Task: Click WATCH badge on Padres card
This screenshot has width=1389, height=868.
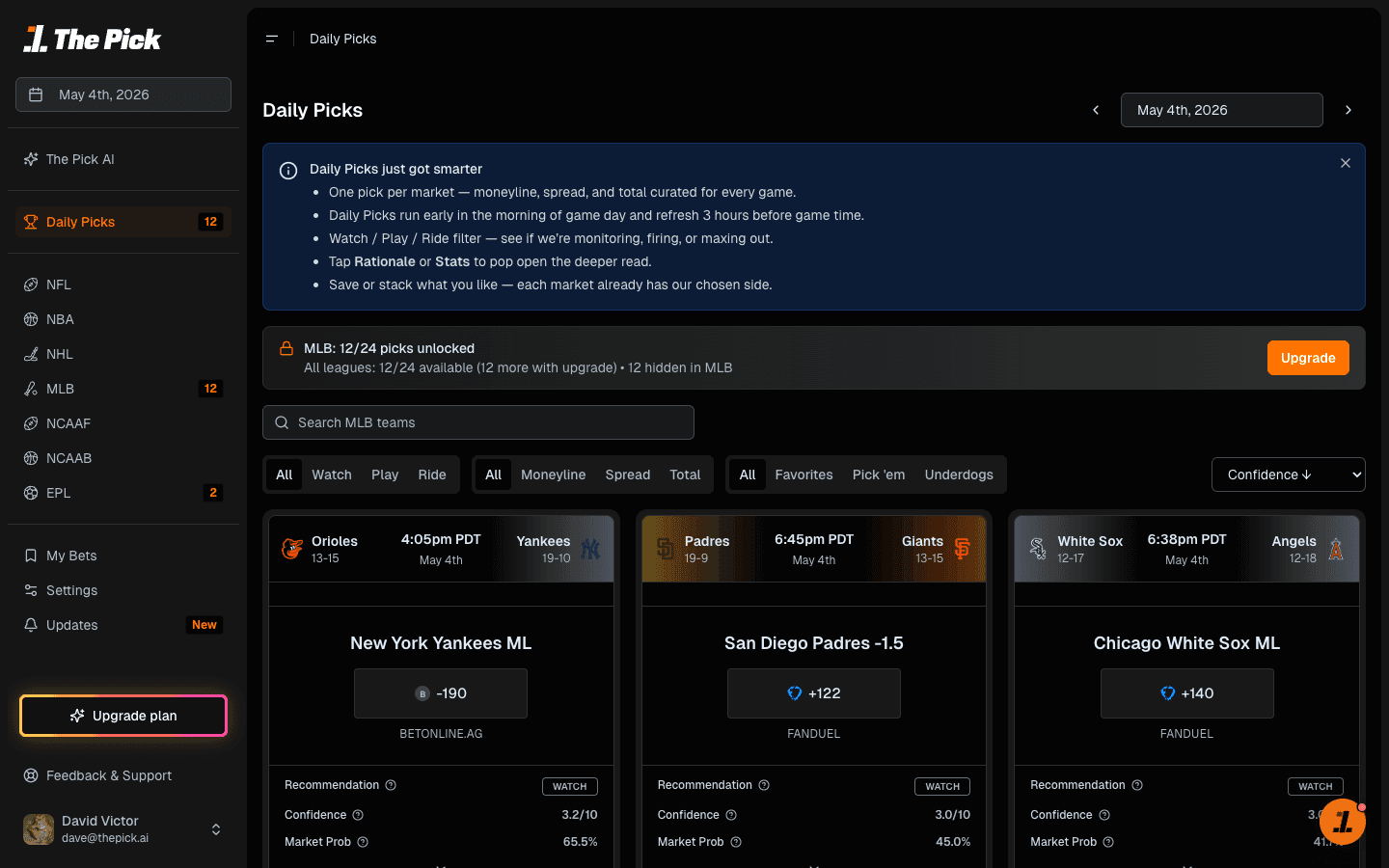Action: 942,786
